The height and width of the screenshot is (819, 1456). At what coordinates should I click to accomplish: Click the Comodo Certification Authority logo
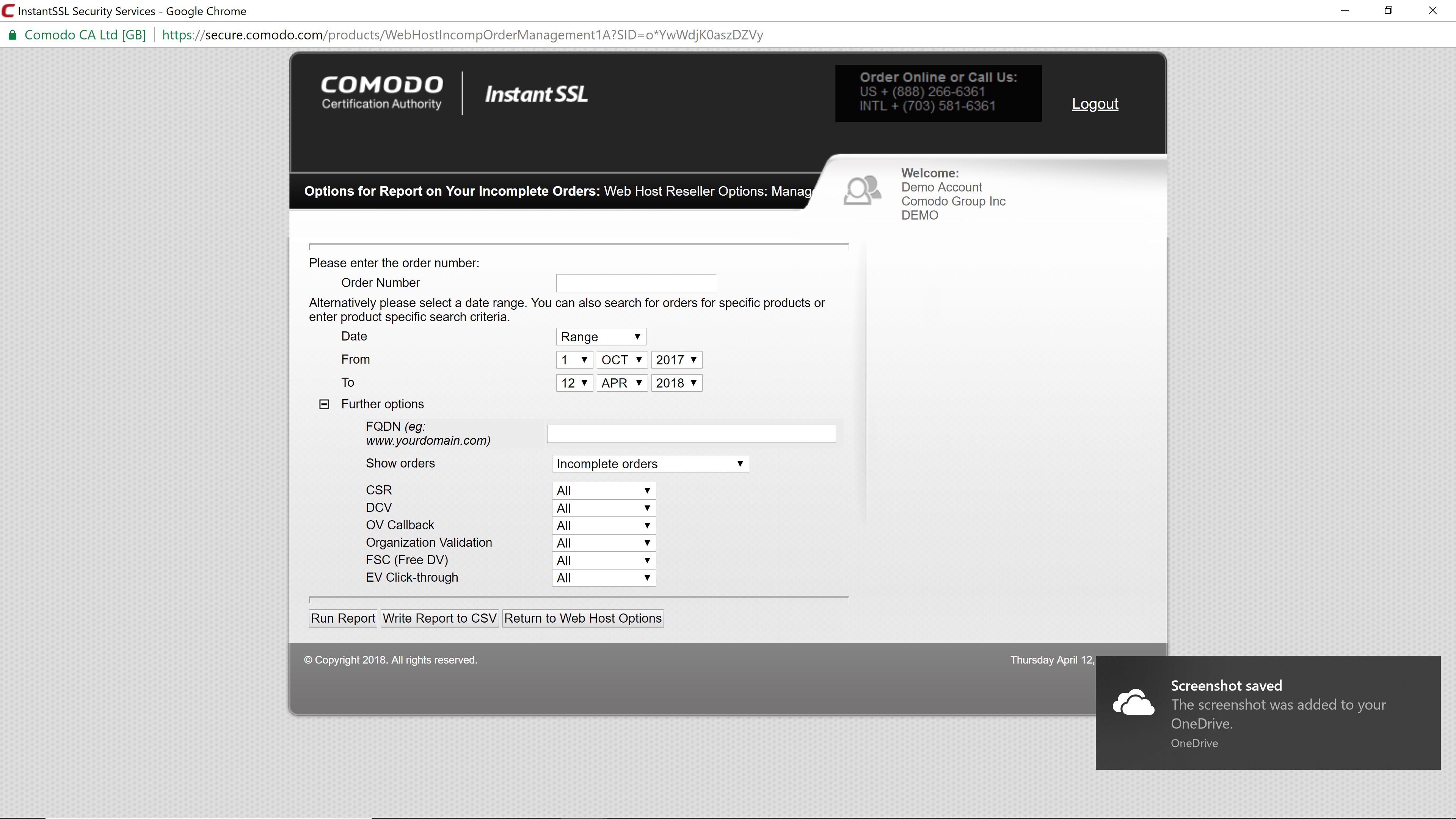pos(382,93)
